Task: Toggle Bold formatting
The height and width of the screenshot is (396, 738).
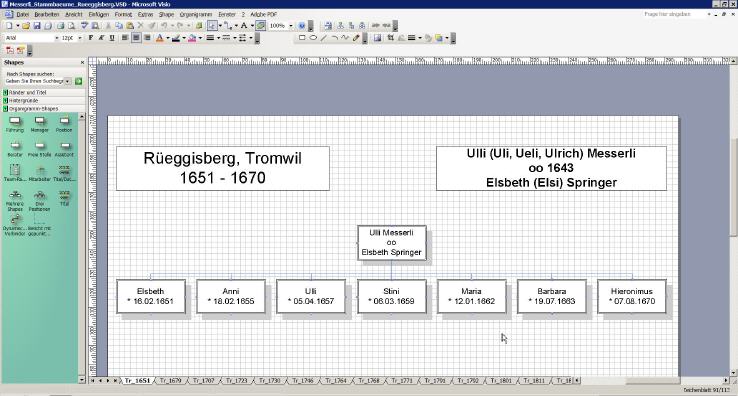Action: coord(90,38)
